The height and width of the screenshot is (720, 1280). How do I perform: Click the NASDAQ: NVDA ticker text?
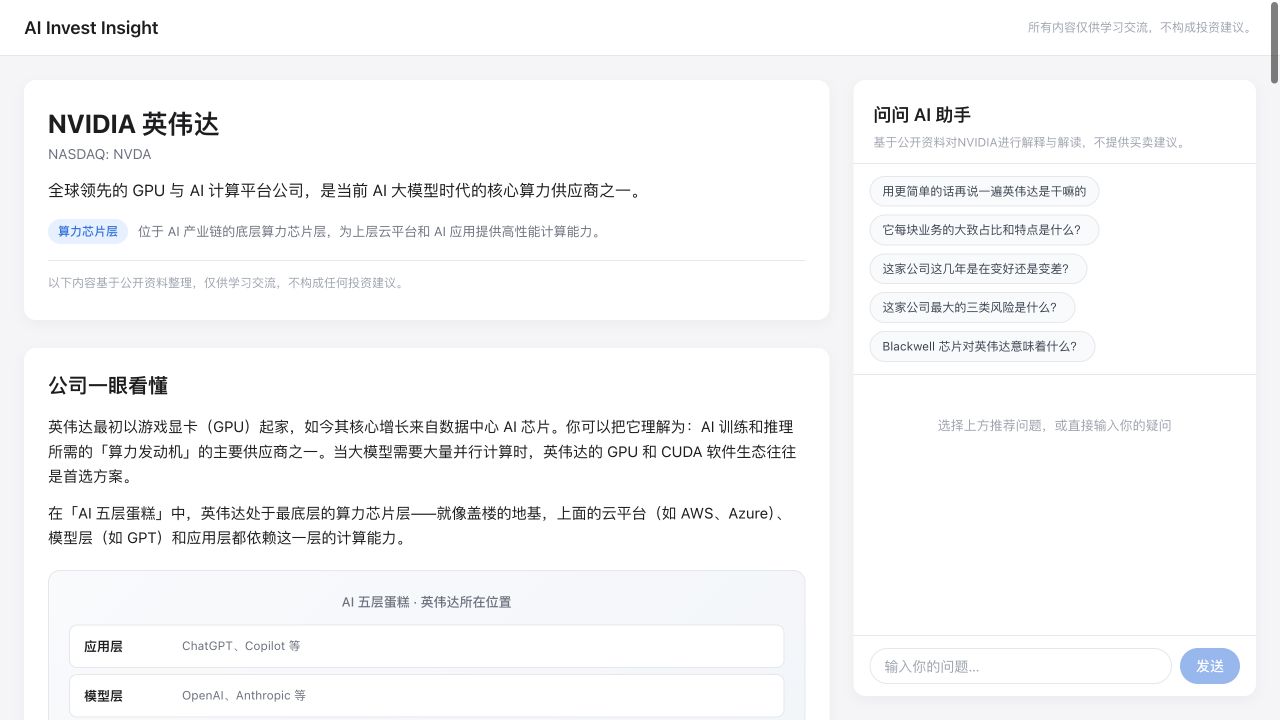(x=100, y=155)
